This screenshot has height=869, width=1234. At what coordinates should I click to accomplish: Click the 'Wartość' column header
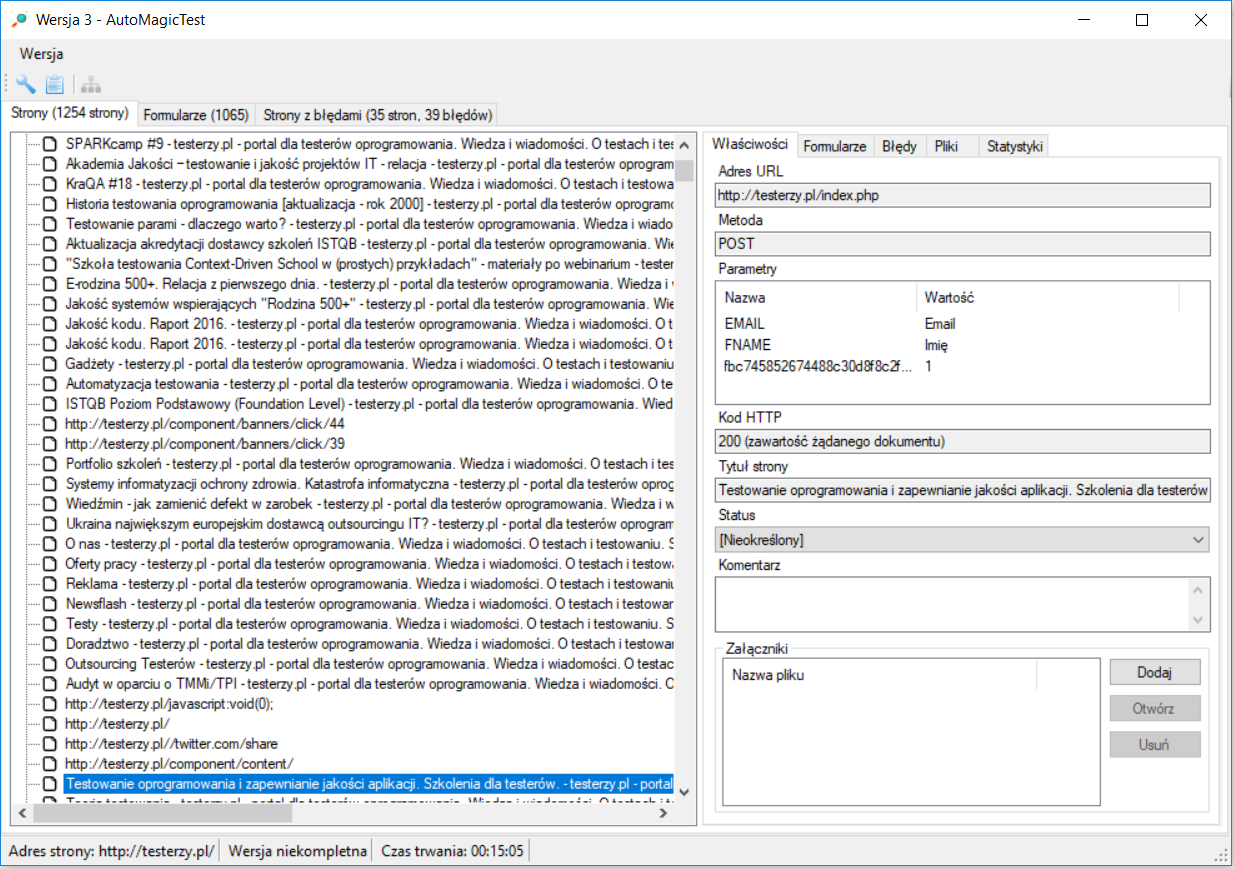pos(949,297)
